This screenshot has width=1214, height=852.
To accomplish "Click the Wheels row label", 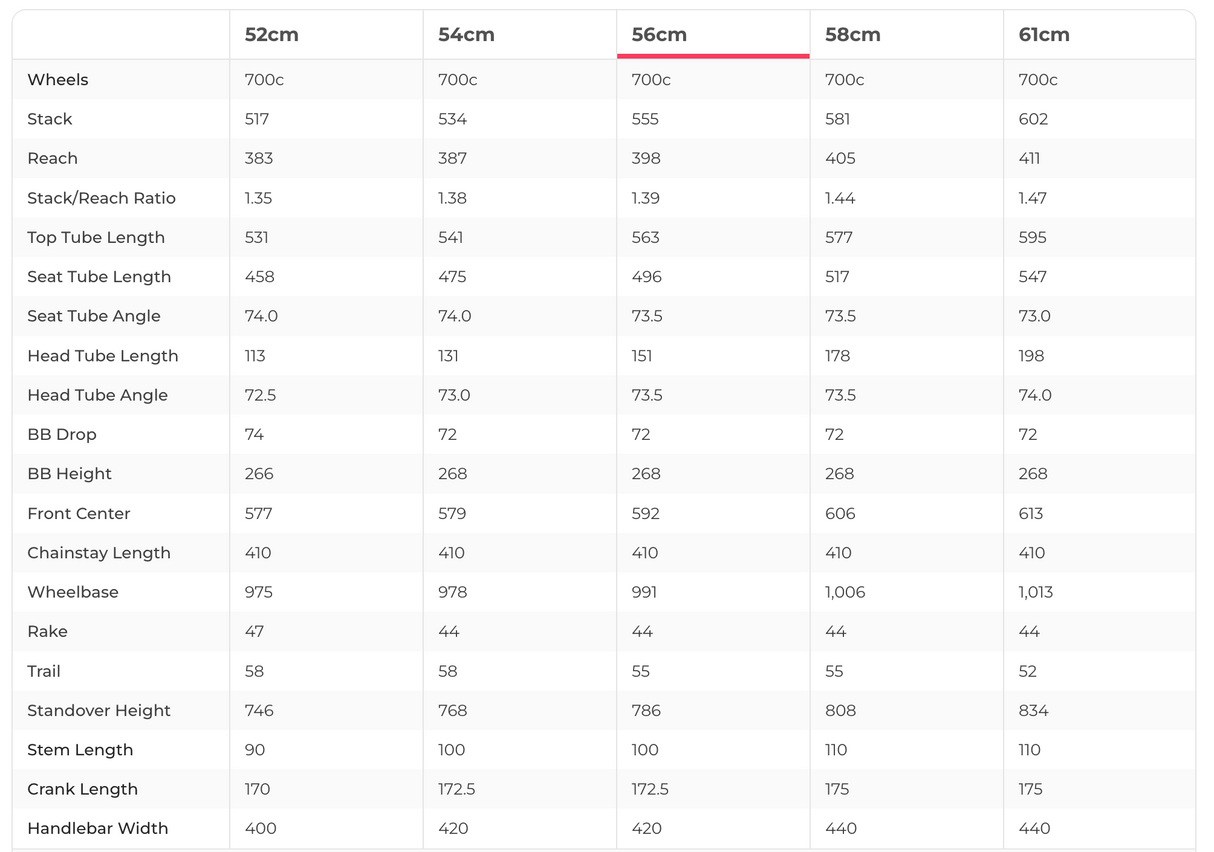I will (x=58, y=80).
